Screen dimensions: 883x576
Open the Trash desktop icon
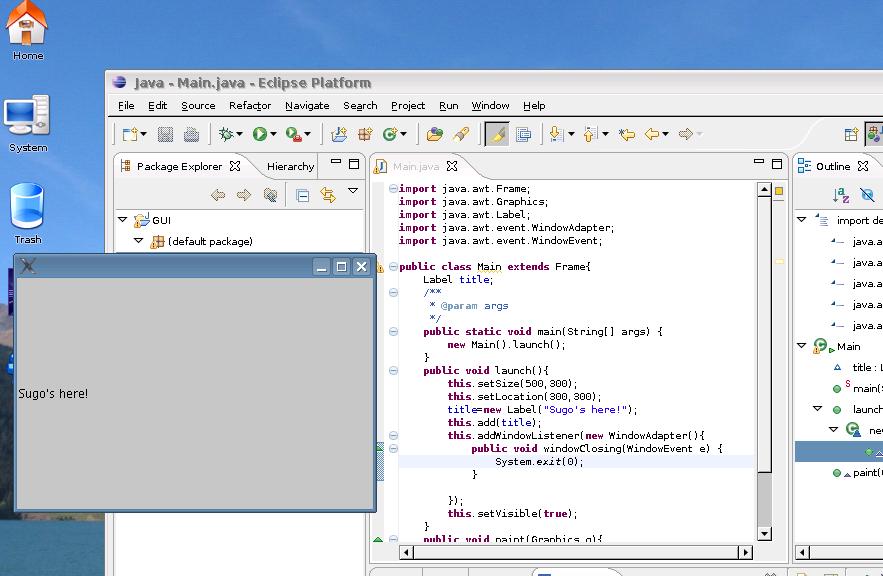(x=27, y=214)
